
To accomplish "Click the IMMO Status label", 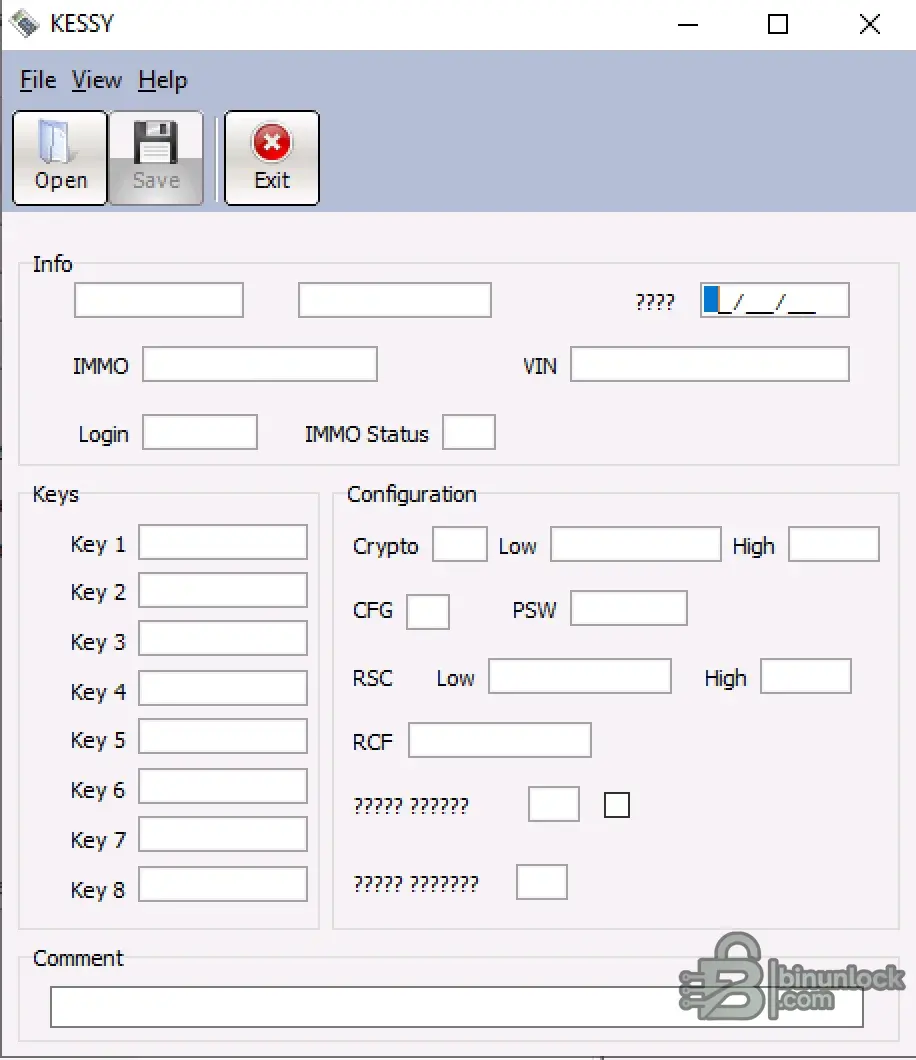I will click(x=366, y=434).
